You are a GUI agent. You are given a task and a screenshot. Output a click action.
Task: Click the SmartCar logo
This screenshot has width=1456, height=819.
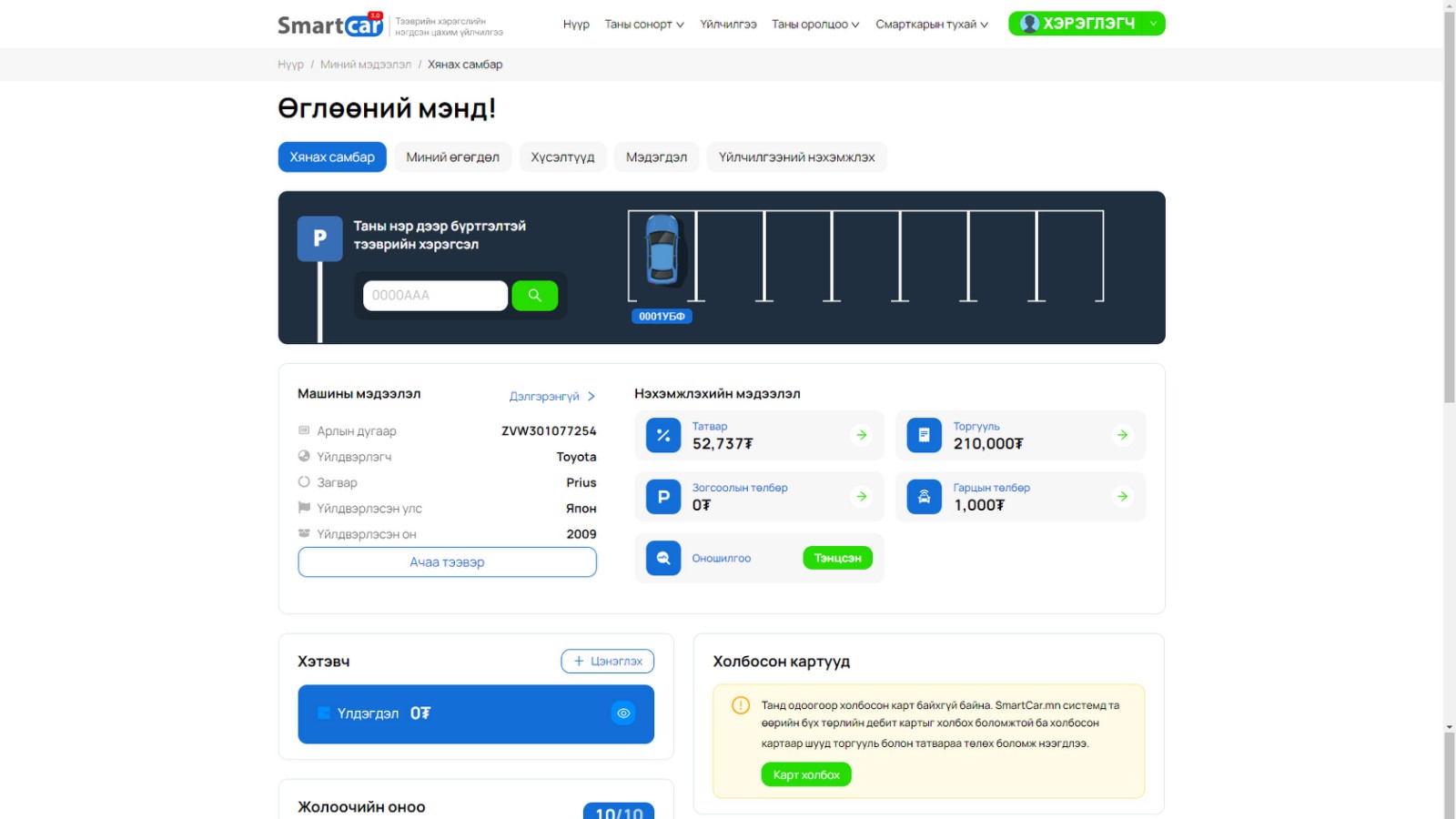coord(331,25)
